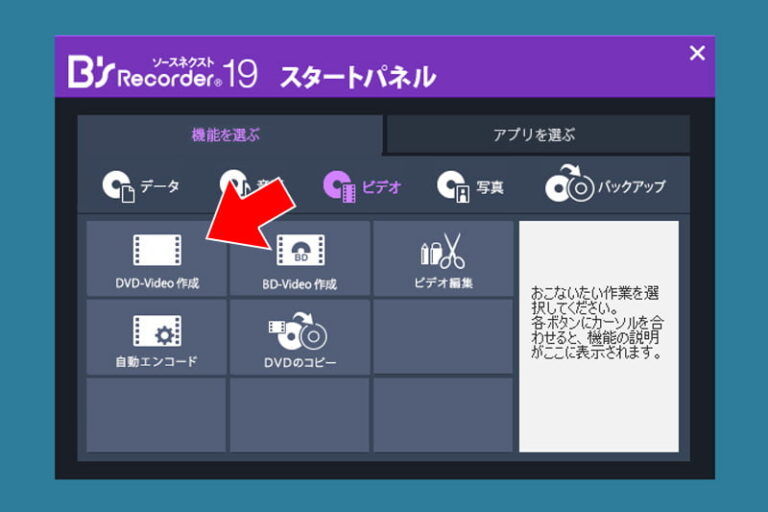
Task: Launch ビデオ編集 scissors icon
Action: [x=443, y=250]
